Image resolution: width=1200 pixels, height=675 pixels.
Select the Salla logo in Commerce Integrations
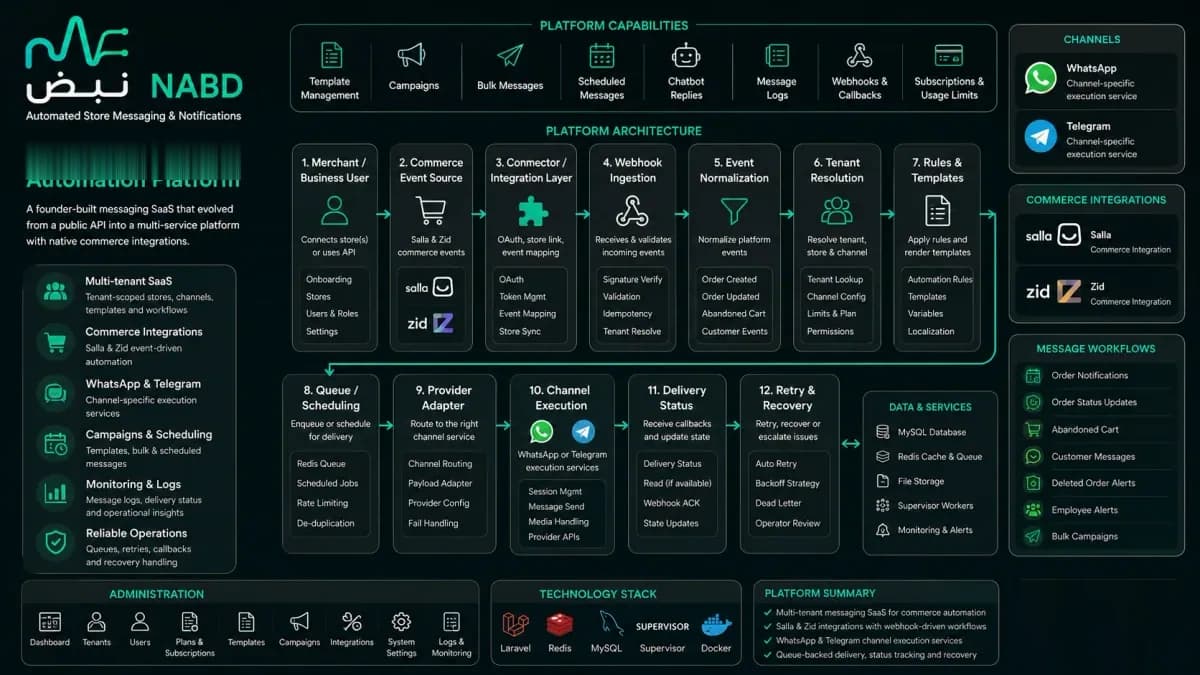click(1053, 237)
